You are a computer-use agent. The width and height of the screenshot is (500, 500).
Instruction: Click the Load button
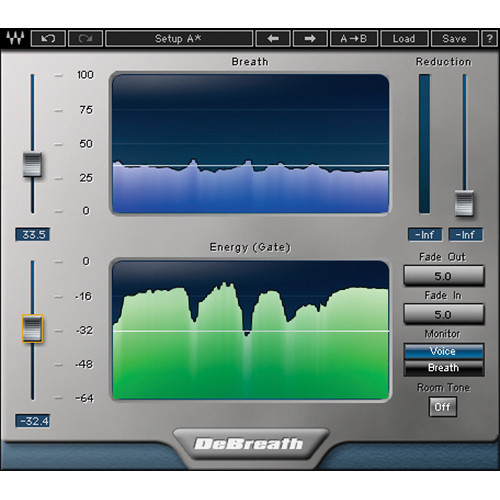coord(404,38)
